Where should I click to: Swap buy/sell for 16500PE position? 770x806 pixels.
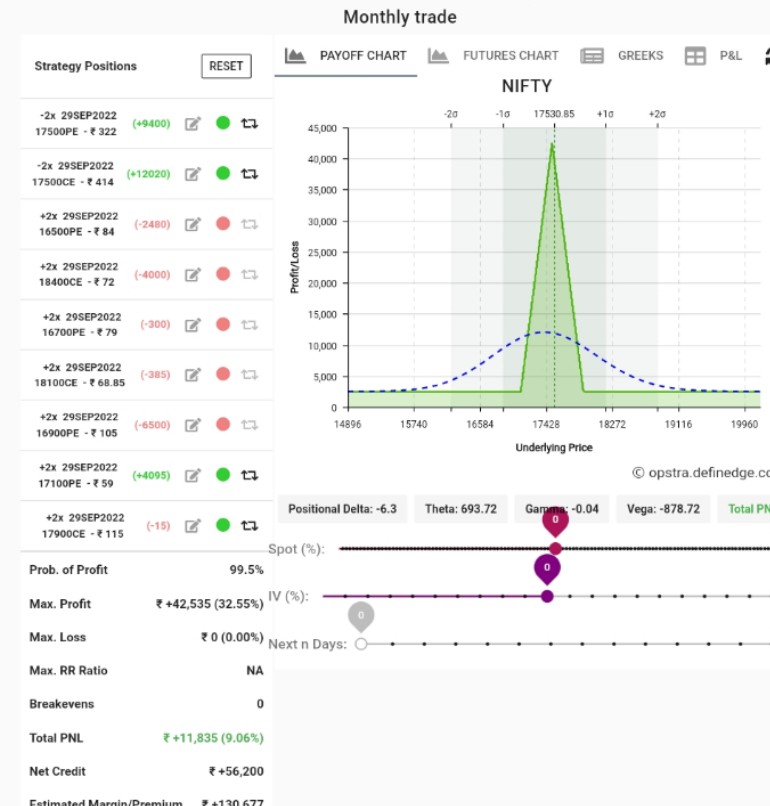[x=249, y=224]
